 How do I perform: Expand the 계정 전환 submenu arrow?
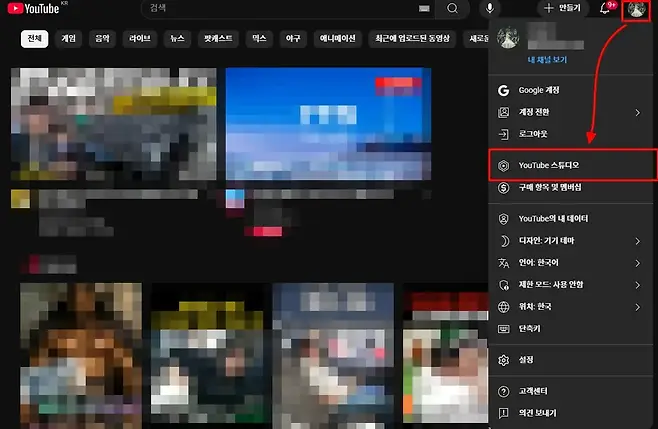tap(637, 112)
